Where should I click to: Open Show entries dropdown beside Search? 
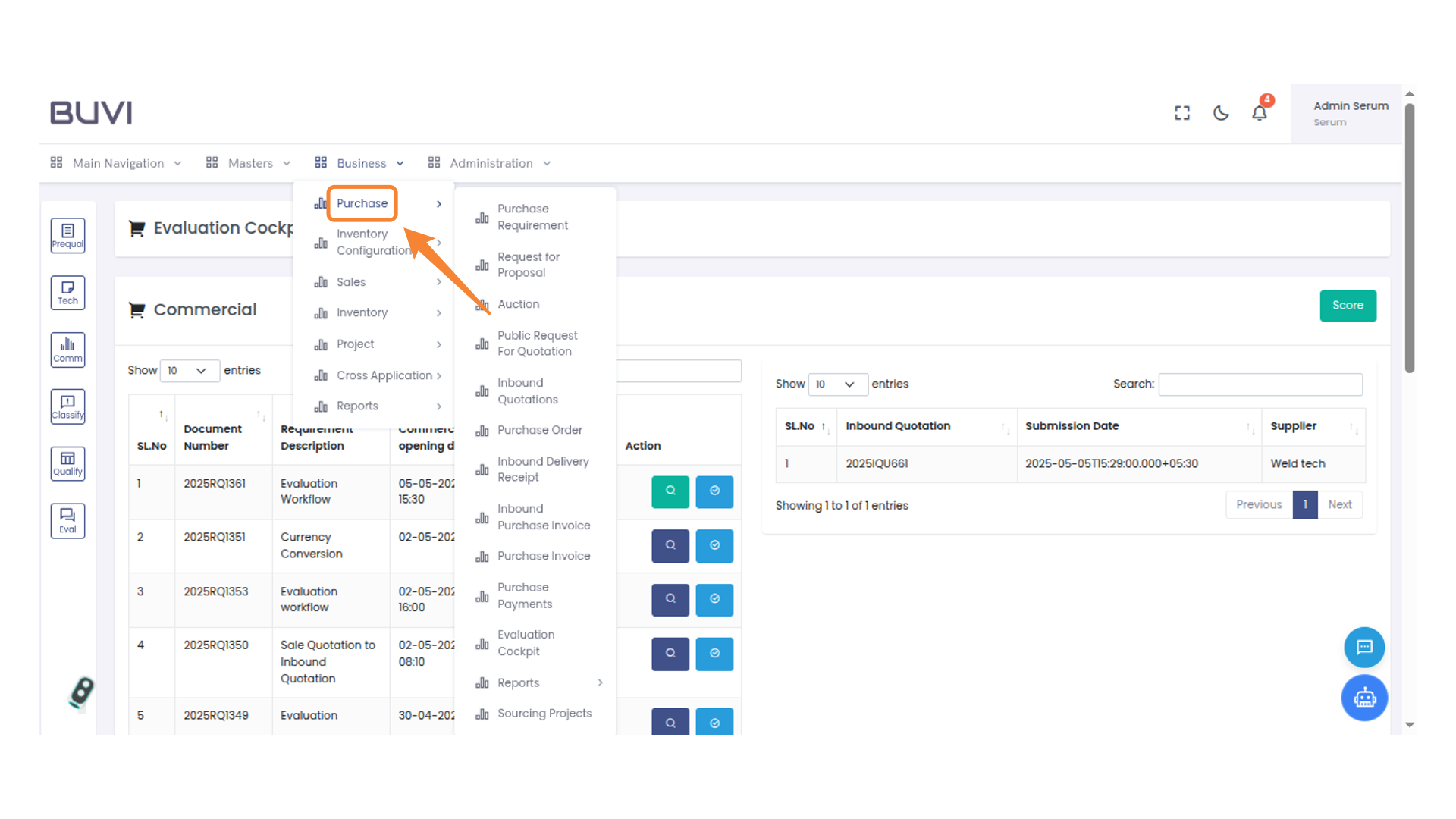pos(836,384)
